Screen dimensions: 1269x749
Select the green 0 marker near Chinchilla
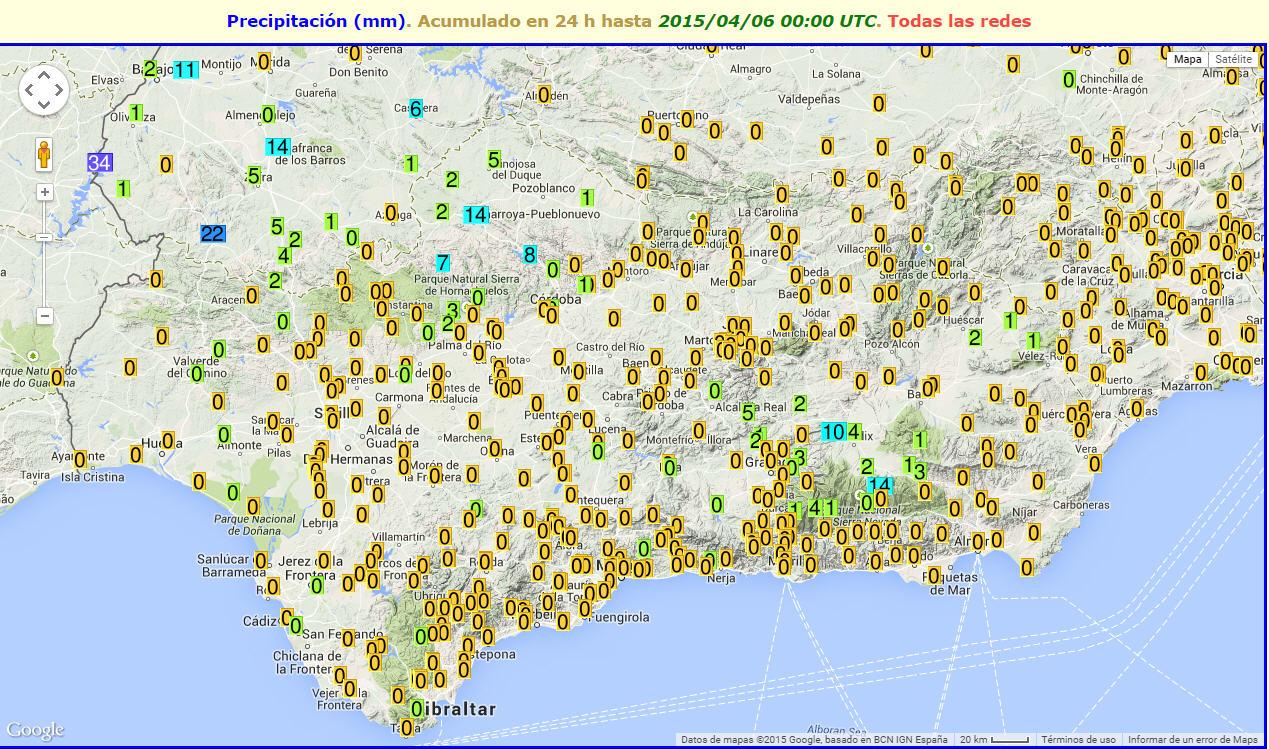1068,80
